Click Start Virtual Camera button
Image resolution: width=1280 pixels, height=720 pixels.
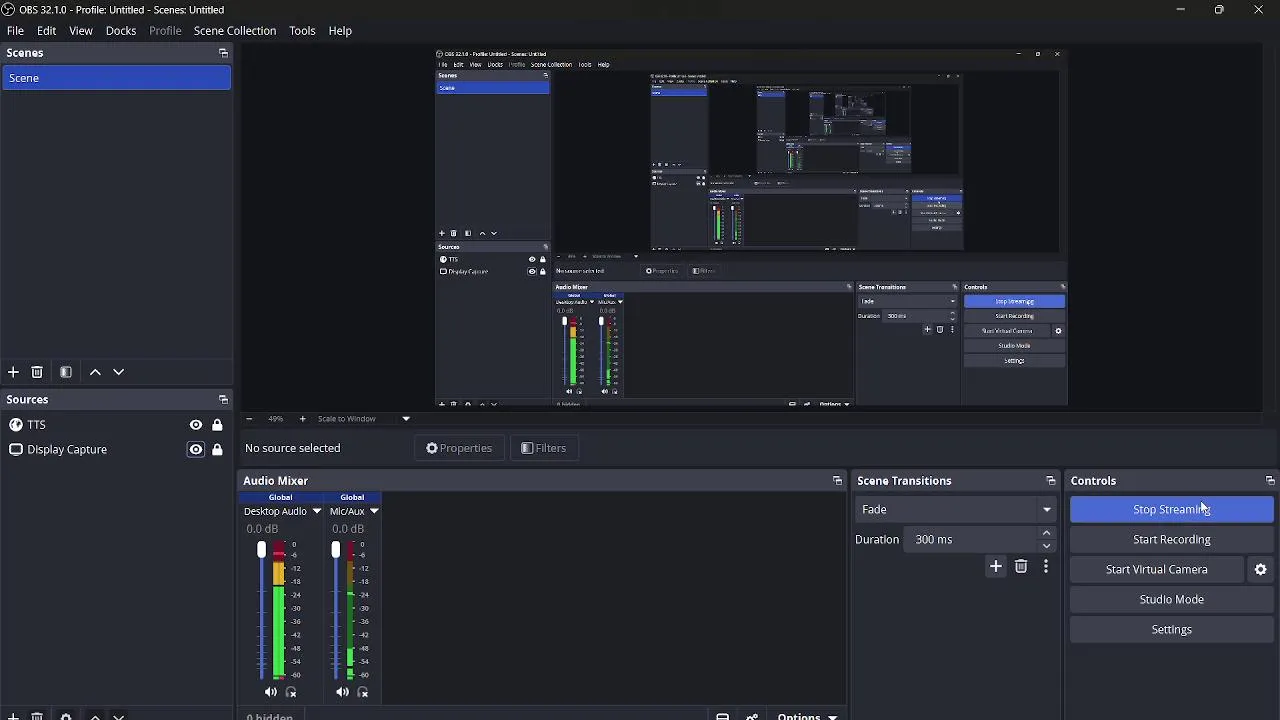[x=1157, y=570]
